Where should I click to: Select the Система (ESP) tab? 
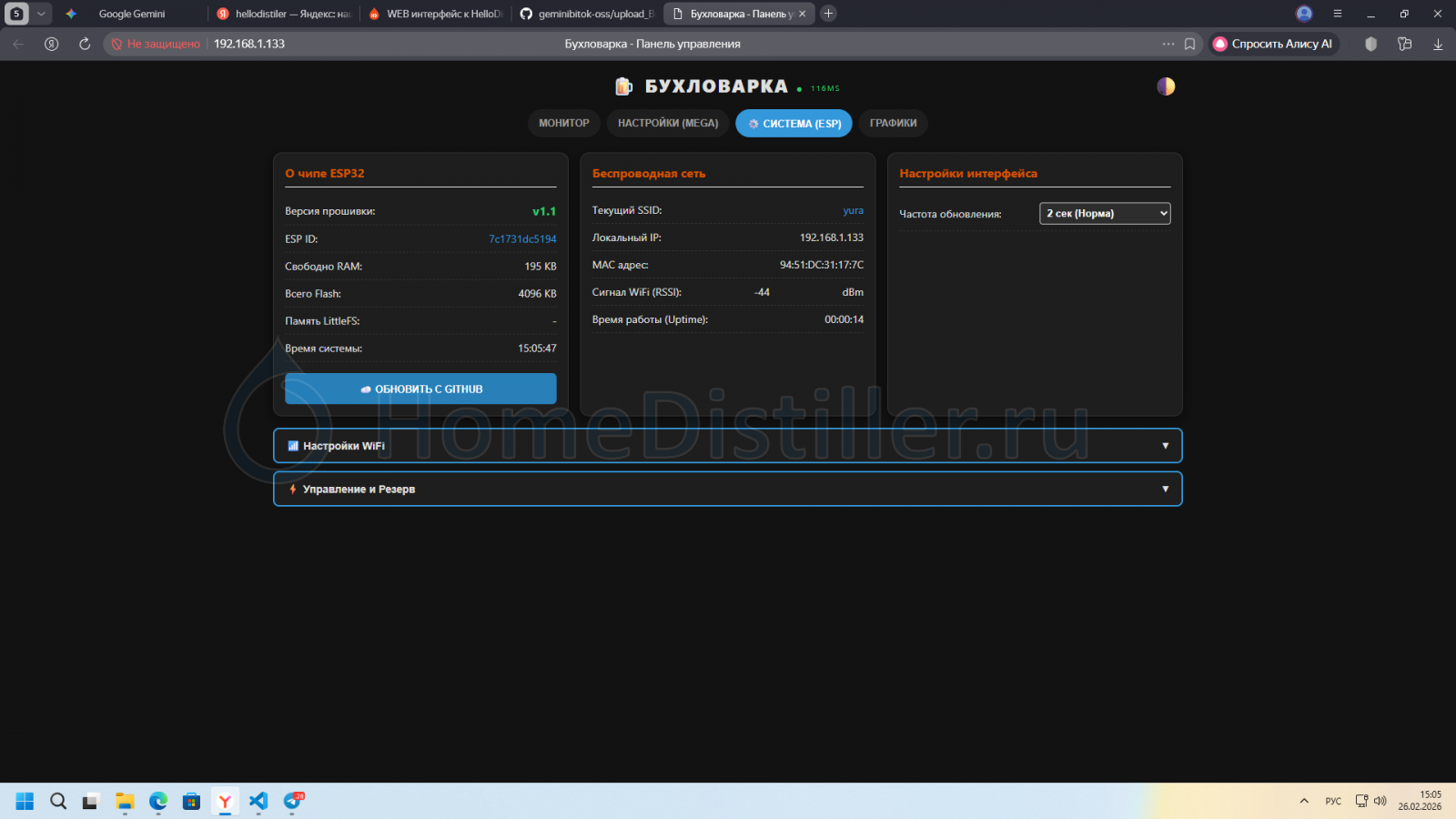point(794,124)
